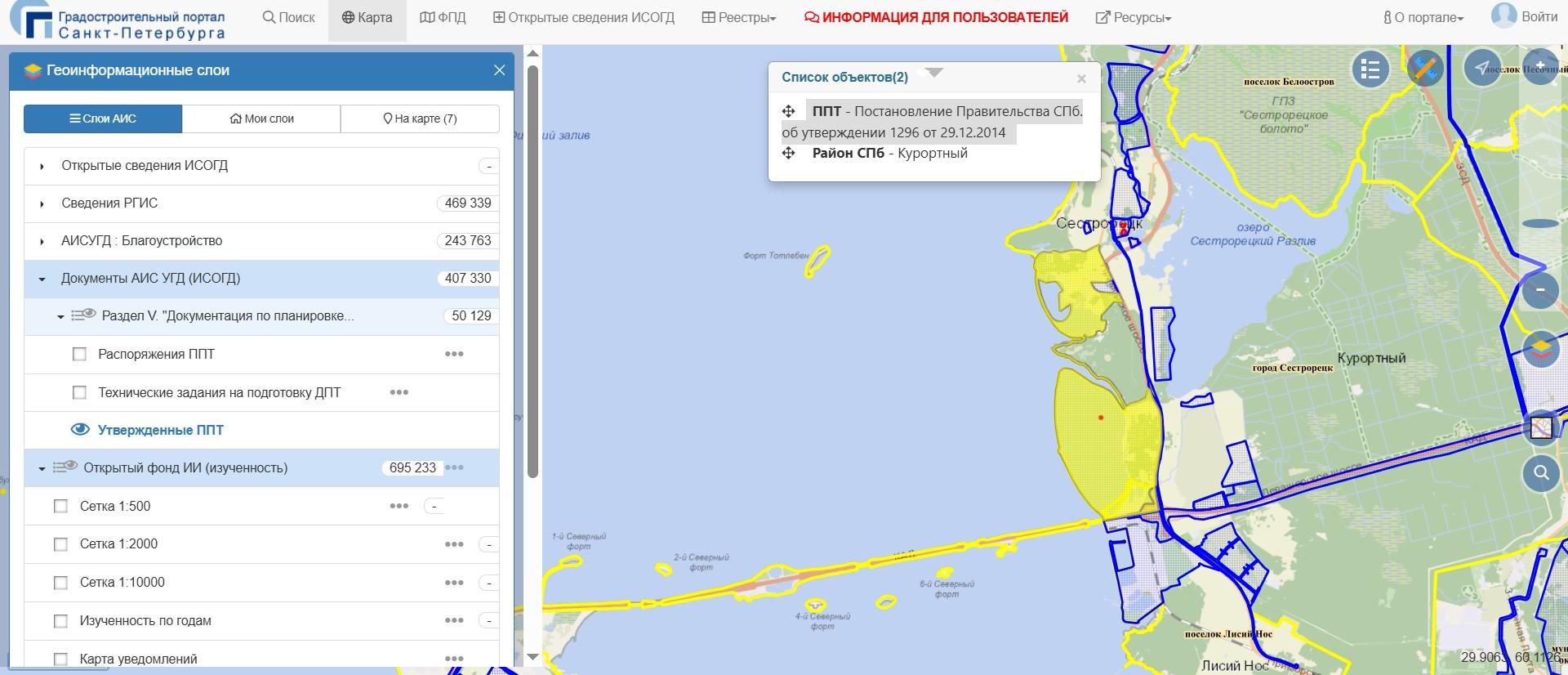The image size is (1568, 675).
Task: Enable the Распоряжения ППТ layer checkbox
Action: coord(80,354)
